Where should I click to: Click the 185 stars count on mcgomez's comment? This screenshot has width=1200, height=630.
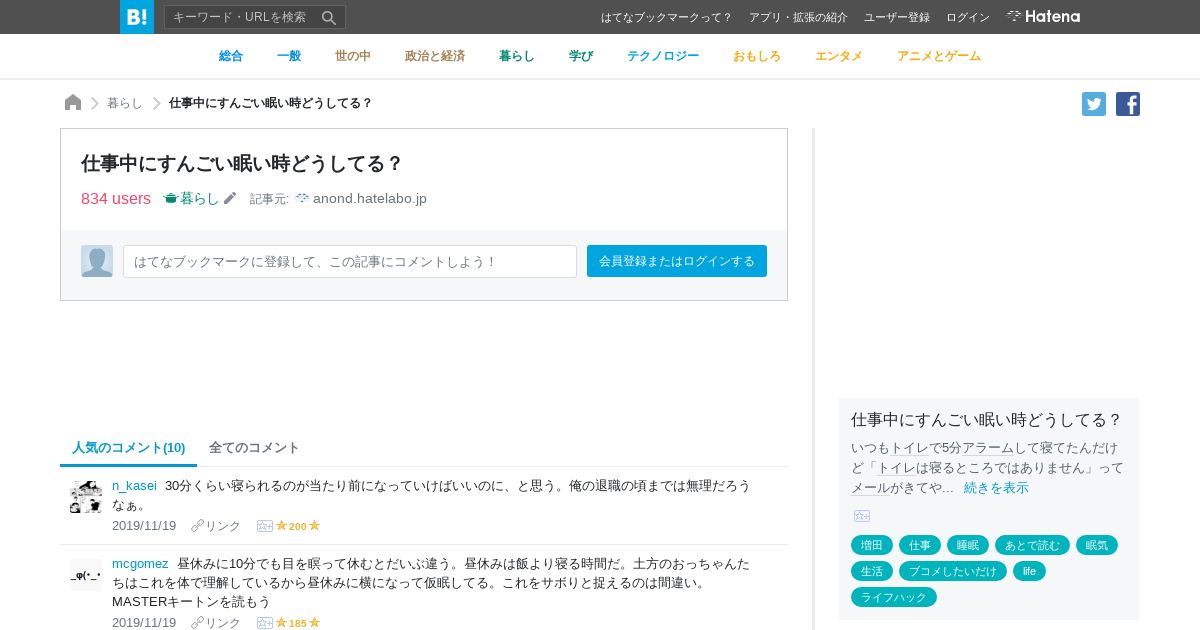298,623
